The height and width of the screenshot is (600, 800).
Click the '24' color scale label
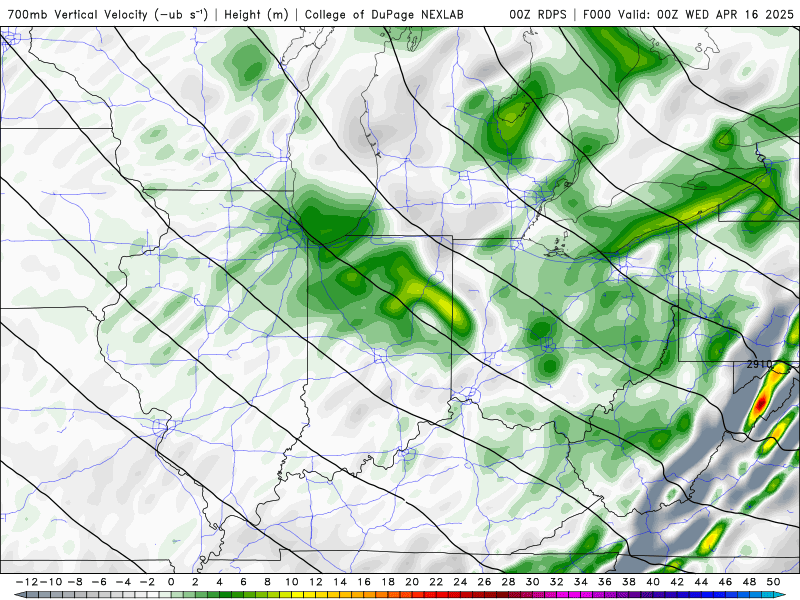tap(460, 582)
